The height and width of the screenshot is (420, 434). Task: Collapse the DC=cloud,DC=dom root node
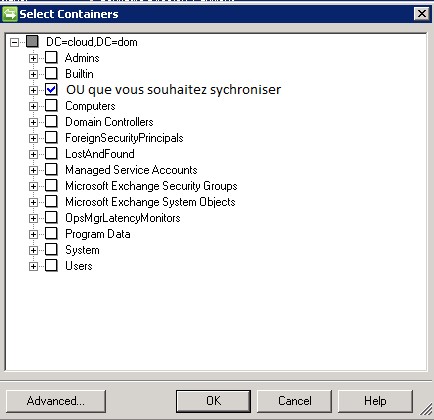[14, 42]
